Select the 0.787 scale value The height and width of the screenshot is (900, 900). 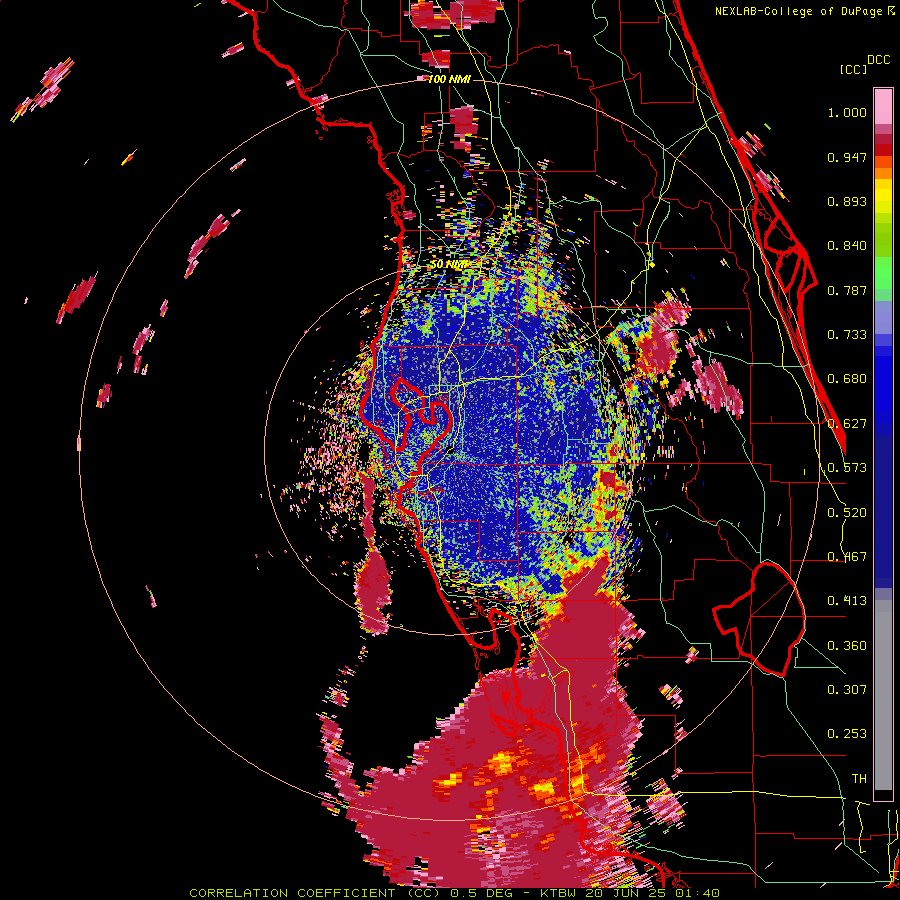coord(847,290)
